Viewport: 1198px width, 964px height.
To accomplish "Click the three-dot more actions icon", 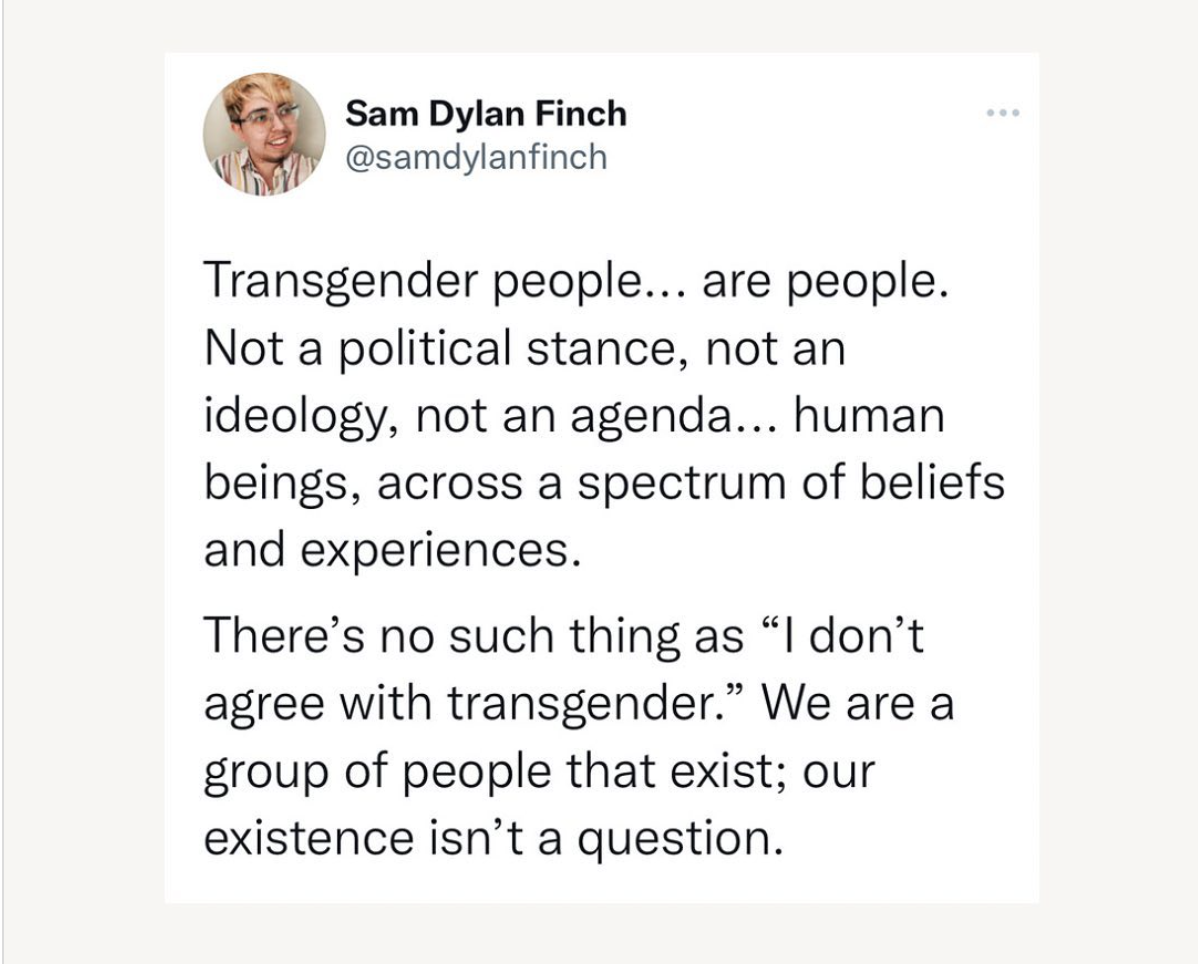I will [x=1003, y=112].
